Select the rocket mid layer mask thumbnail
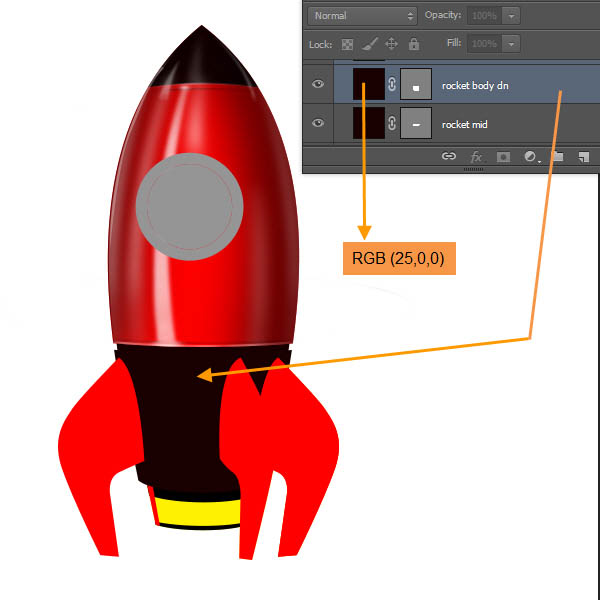Image resolution: width=600 pixels, height=600 pixels. tap(415, 123)
